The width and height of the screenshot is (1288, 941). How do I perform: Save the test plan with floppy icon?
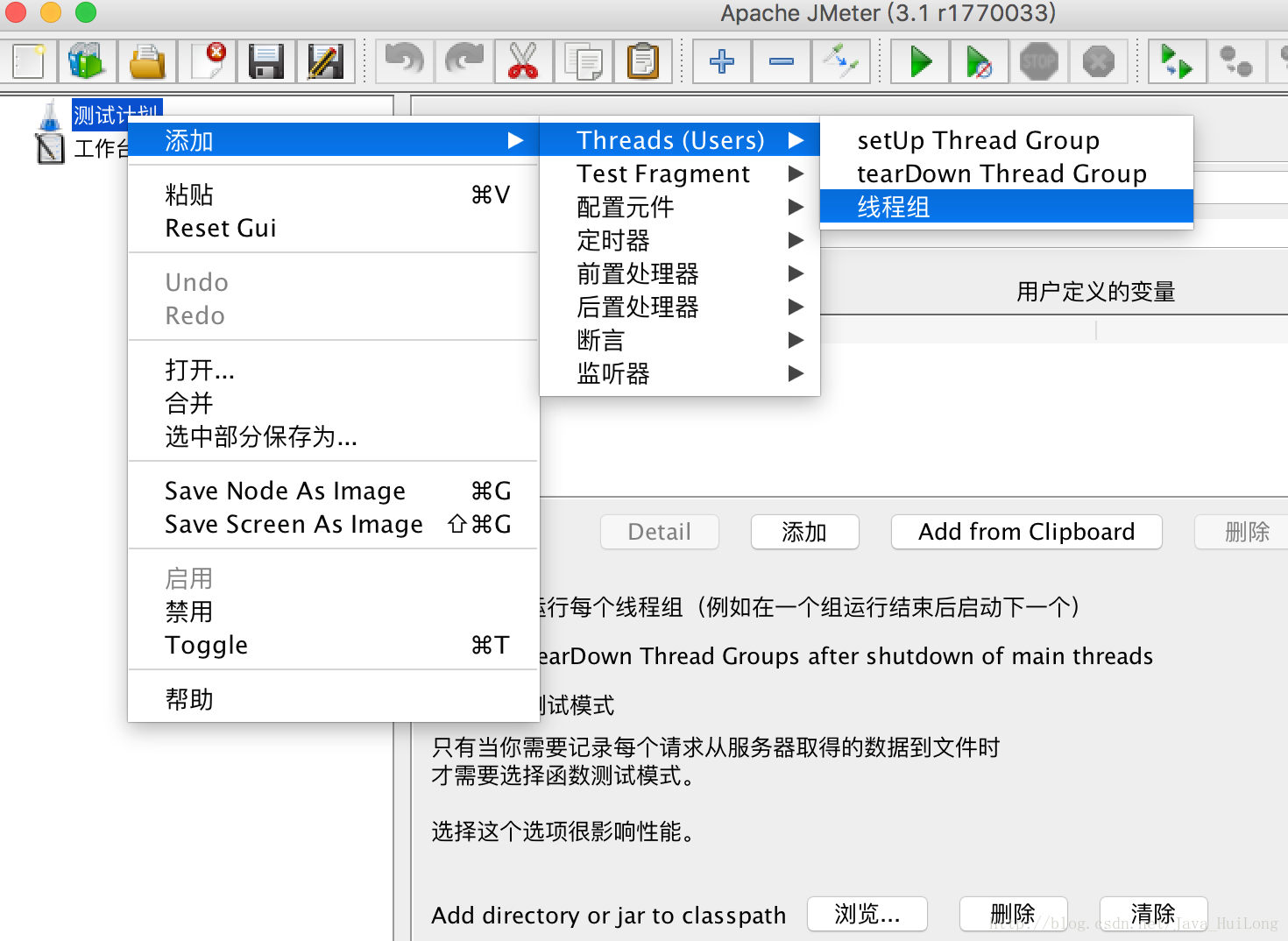click(x=265, y=61)
